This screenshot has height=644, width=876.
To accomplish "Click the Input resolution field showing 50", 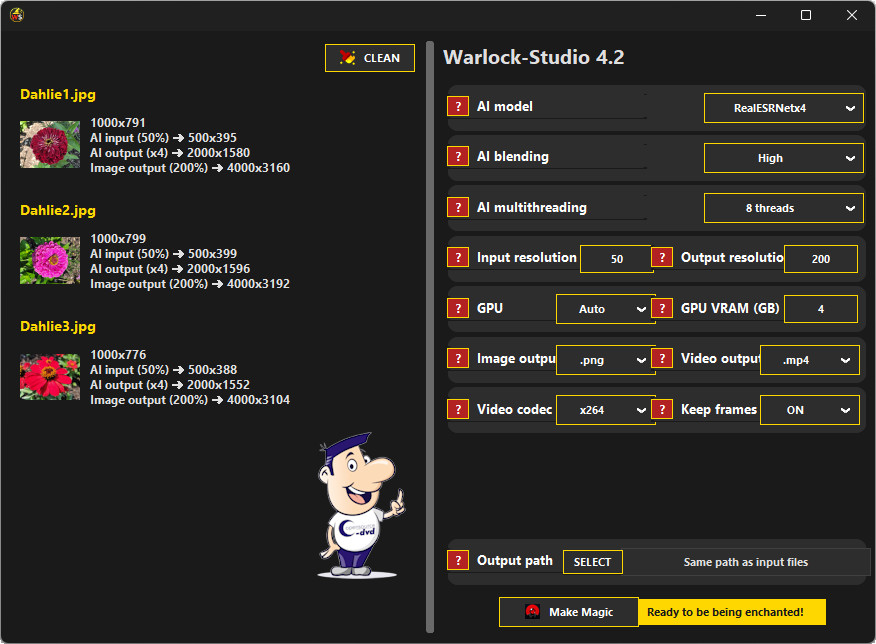I will pyautogui.click(x=616, y=259).
